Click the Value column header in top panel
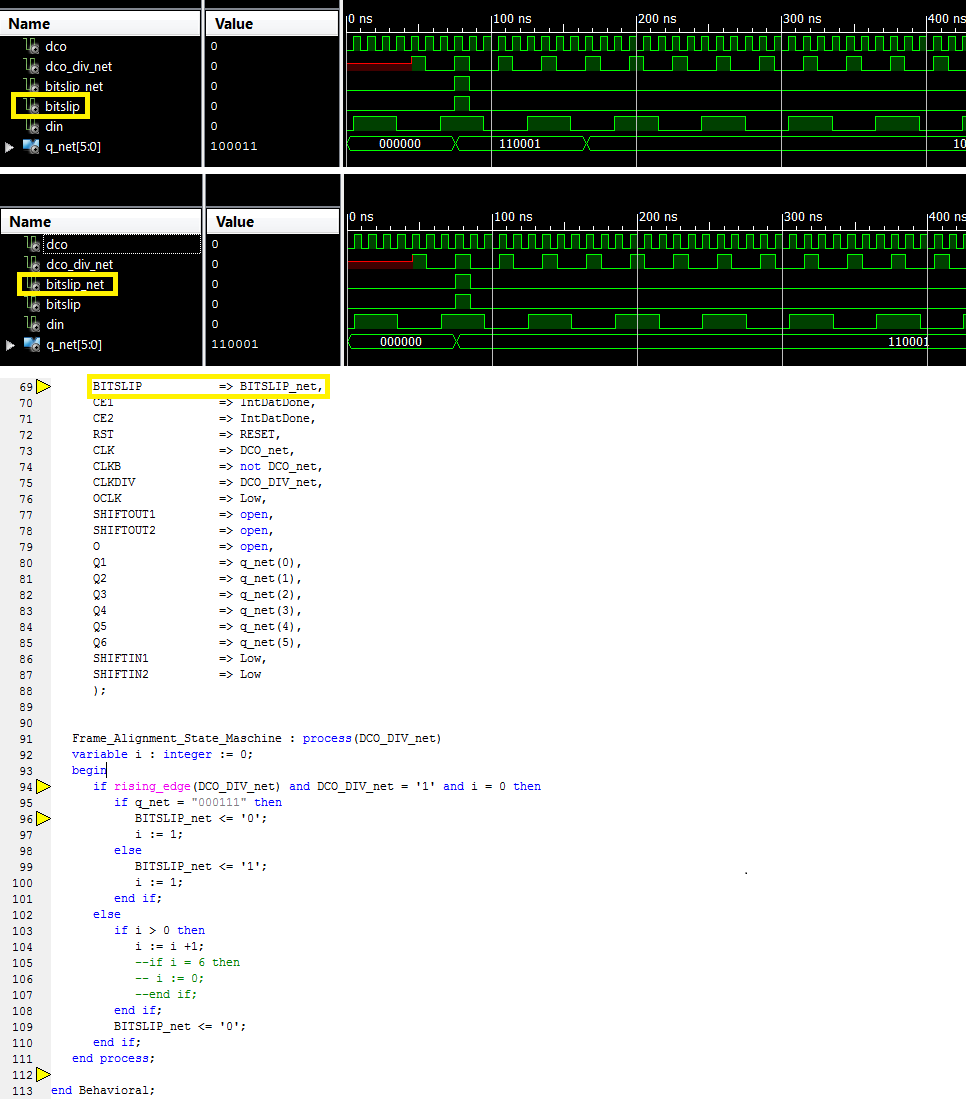 [x=272, y=23]
